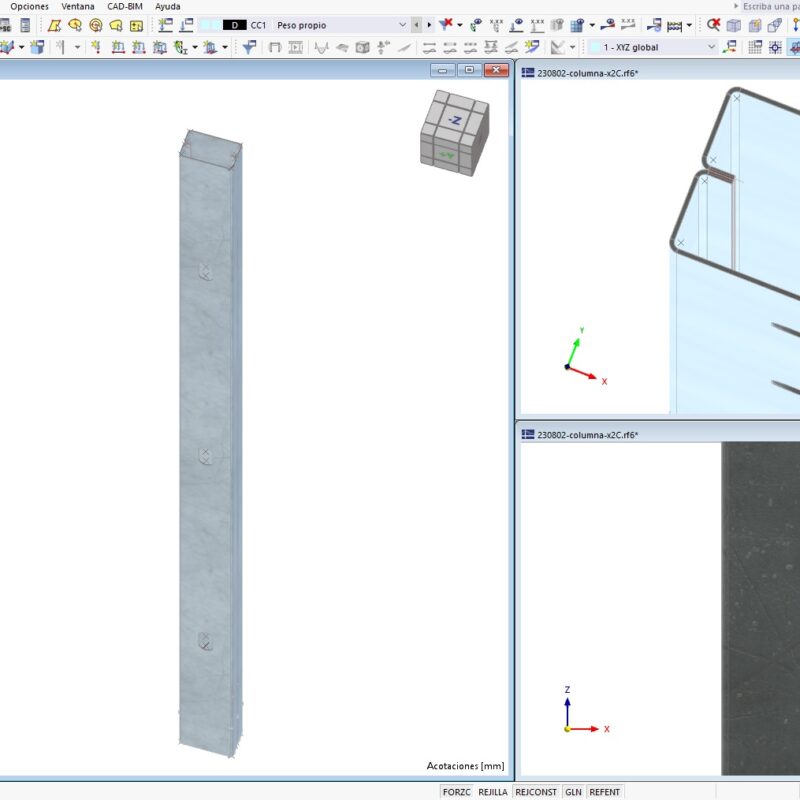Open the Opciones menu
Viewport: 800px width, 800px height.
(29, 7)
